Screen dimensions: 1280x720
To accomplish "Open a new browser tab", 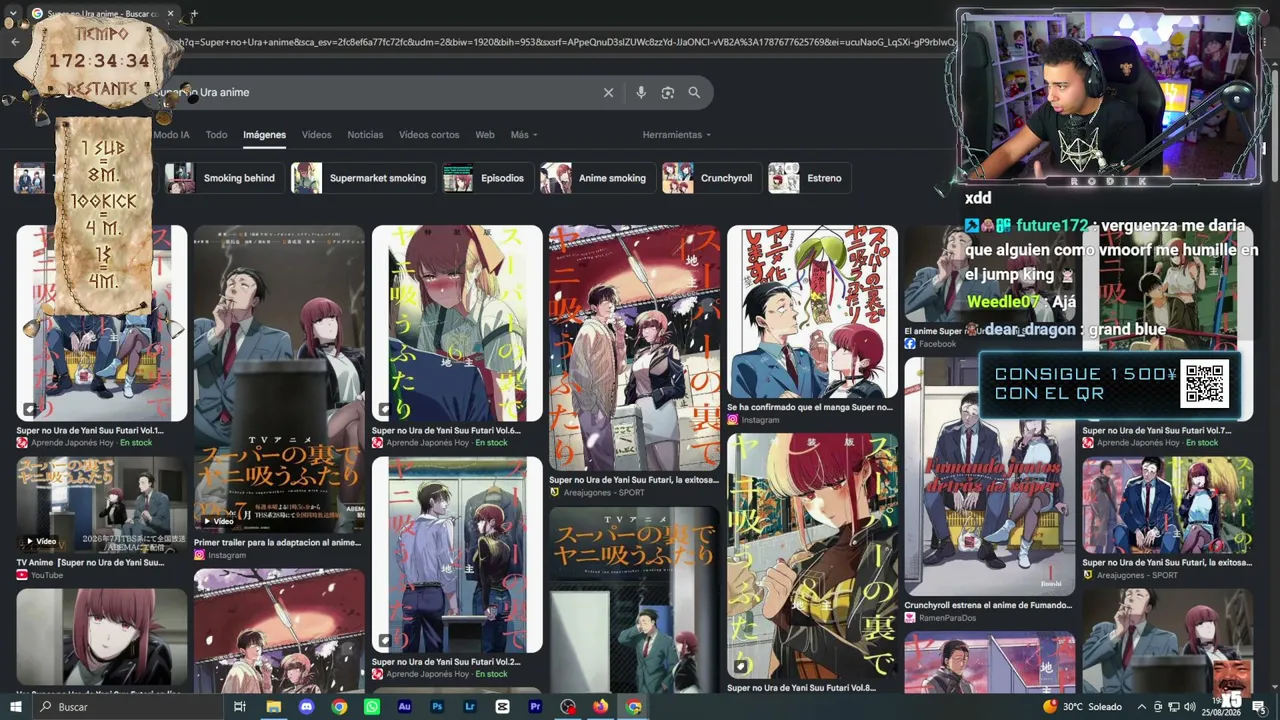I will (193, 14).
